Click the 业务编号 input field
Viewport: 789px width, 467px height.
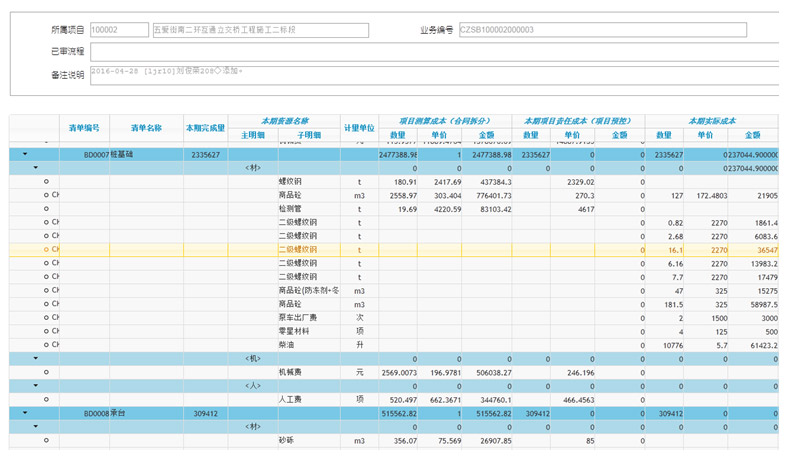[x=603, y=30]
